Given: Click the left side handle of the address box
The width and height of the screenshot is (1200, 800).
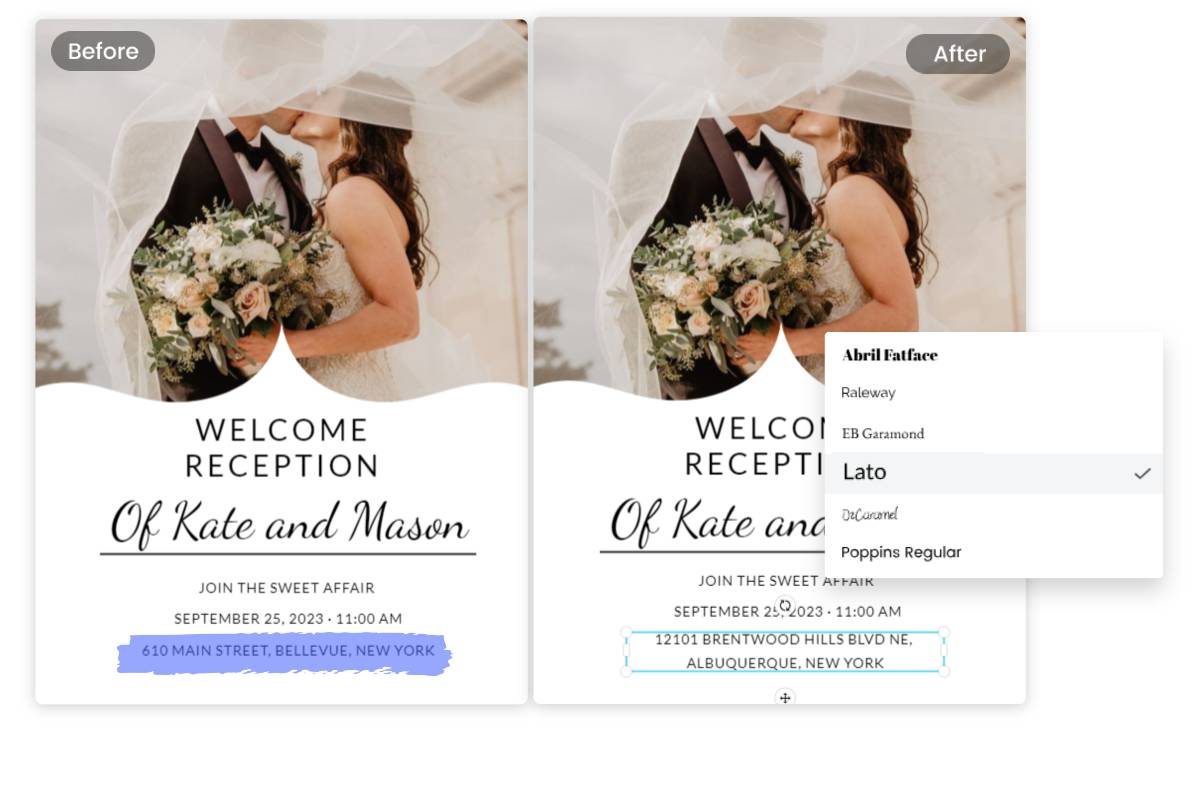Looking at the screenshot, I should click(627, 652).
